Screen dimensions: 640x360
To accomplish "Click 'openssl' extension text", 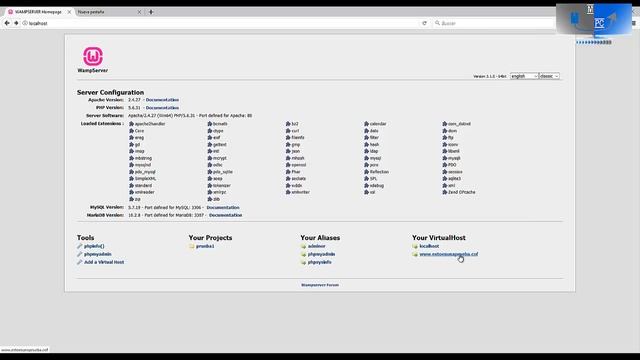I will coord(299,165).
